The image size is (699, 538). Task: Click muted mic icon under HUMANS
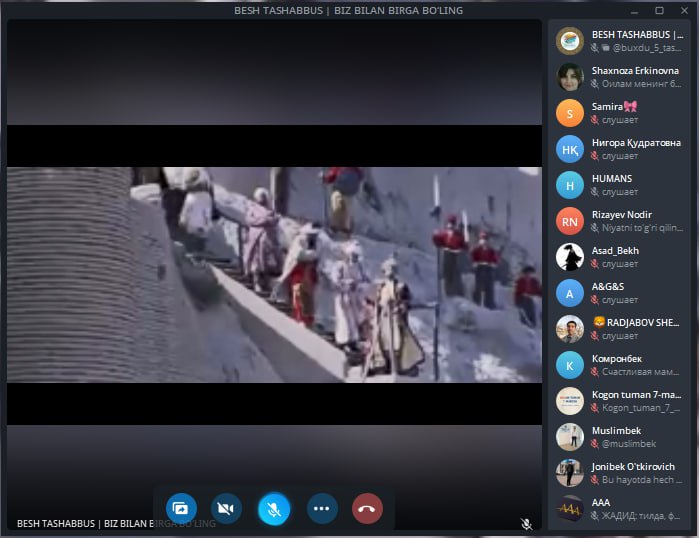pos(595,192)
